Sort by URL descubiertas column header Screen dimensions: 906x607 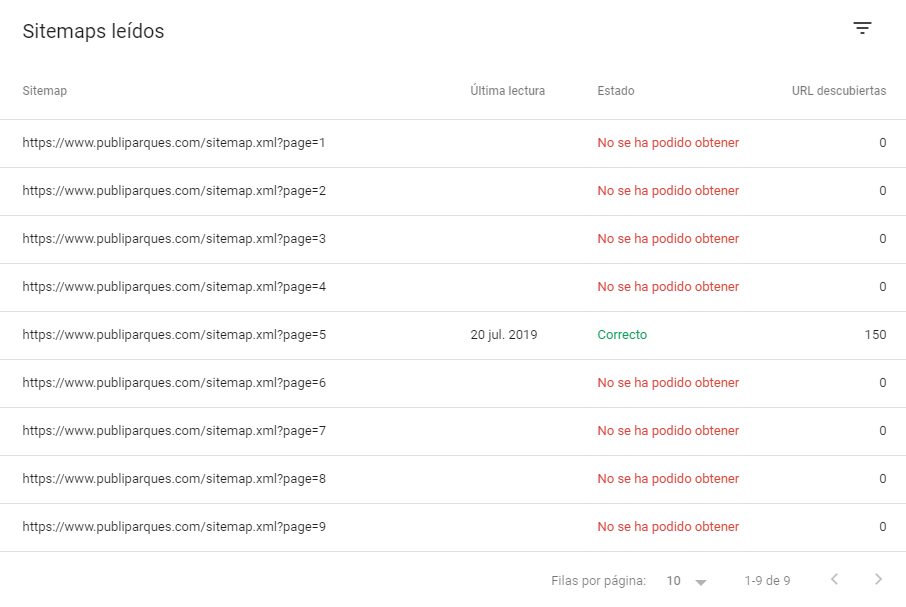(838, 91)
